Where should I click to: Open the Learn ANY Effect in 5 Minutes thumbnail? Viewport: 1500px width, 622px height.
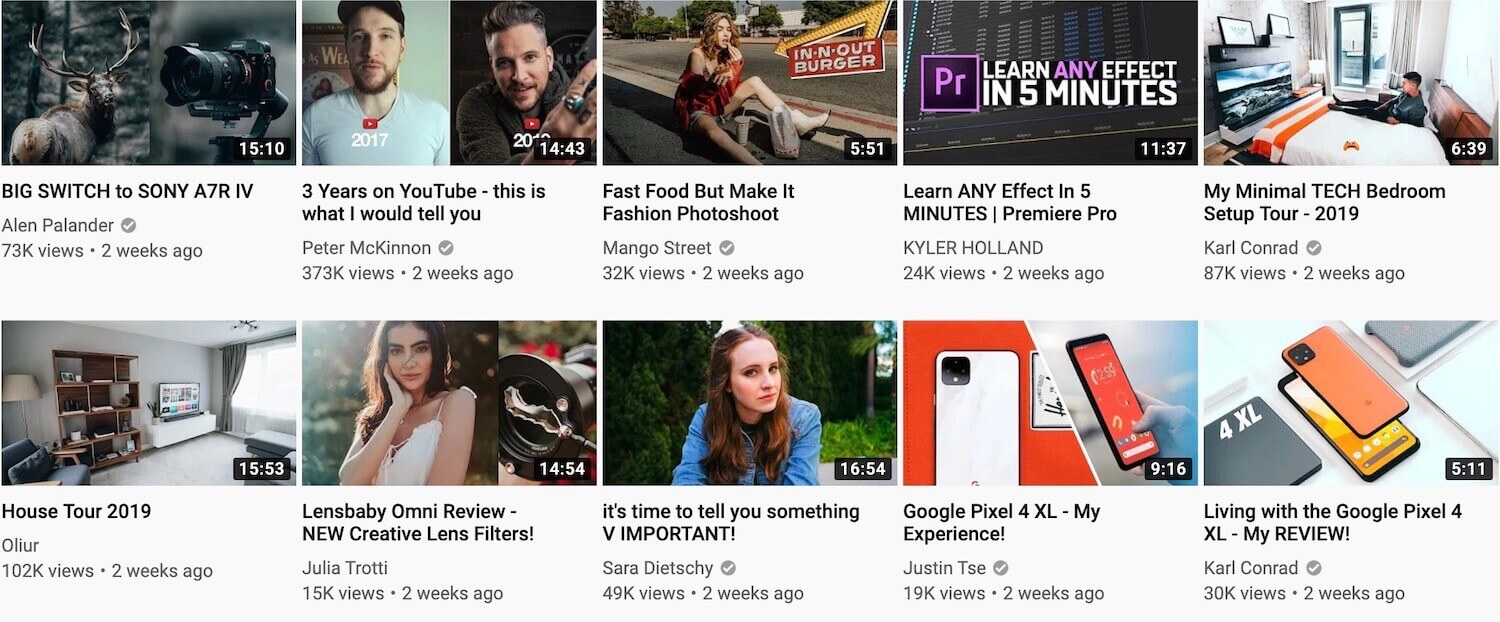tap(1050, 82)
